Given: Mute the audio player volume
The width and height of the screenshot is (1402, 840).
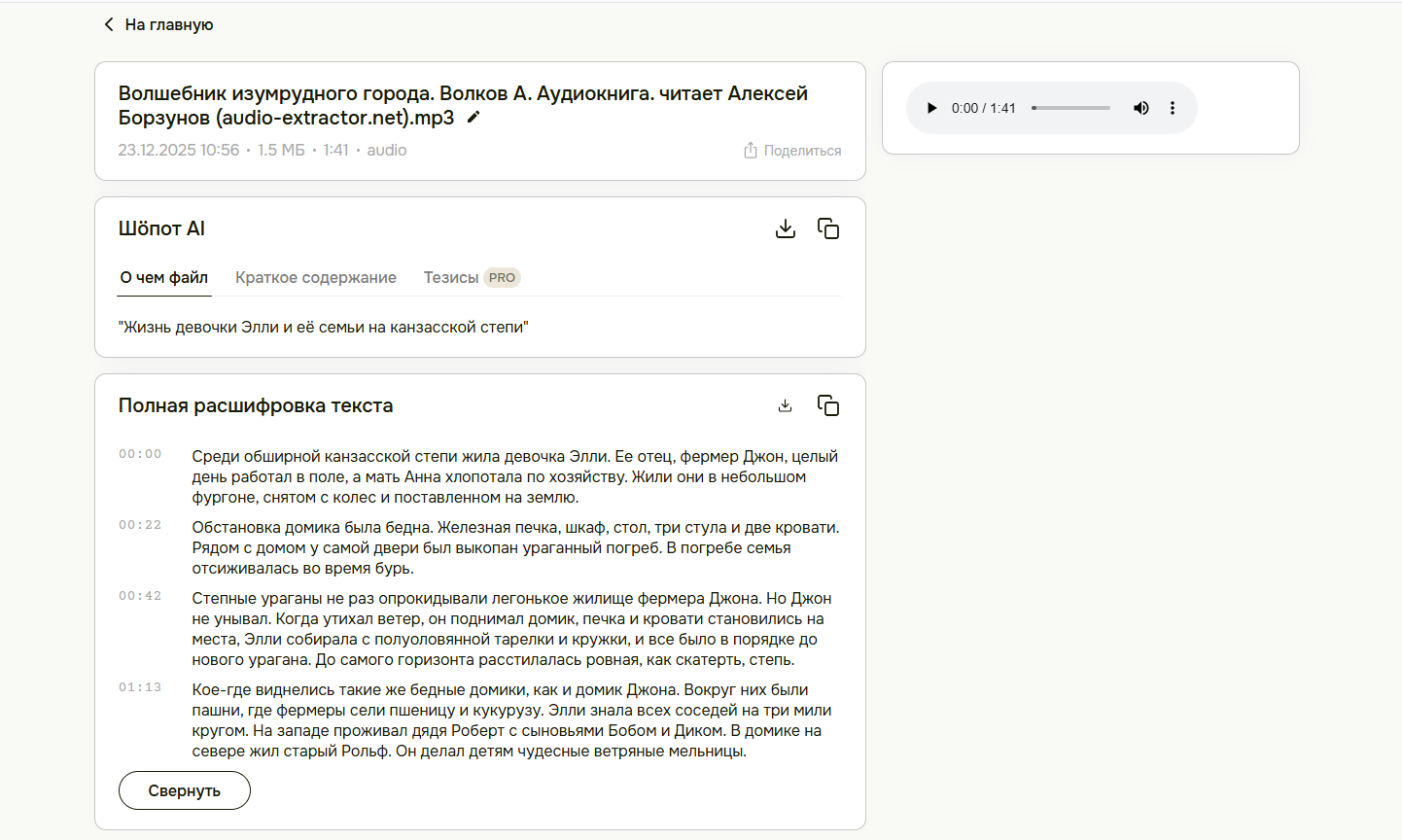Looking at the screenshot, I should [1141, 108].
